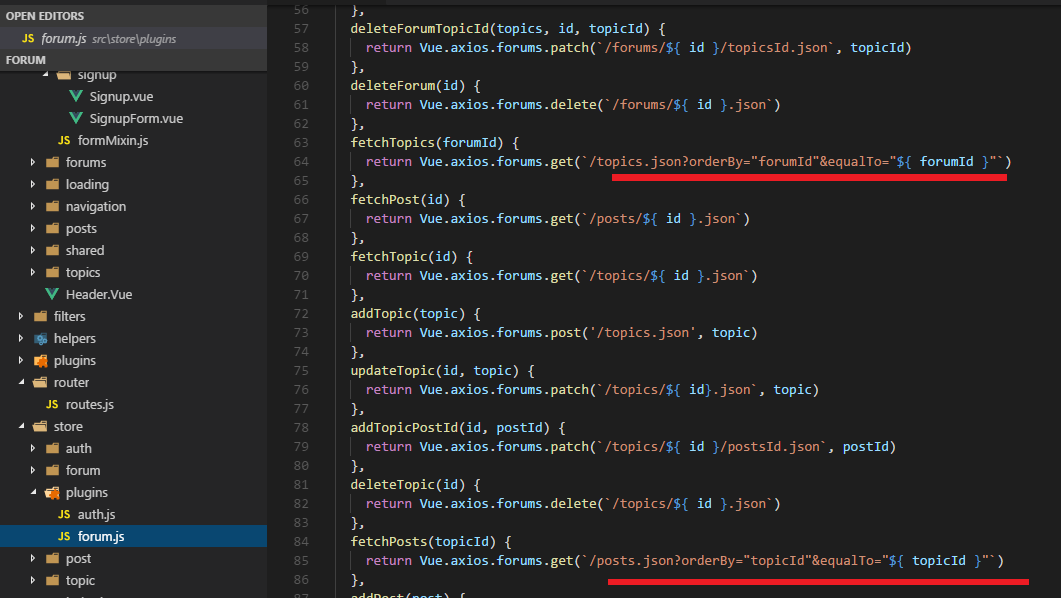The height and width of the screenshot is (598, 1061).
Task: Click the Vue icon beside Signup.vue
Action: (76, 97)
